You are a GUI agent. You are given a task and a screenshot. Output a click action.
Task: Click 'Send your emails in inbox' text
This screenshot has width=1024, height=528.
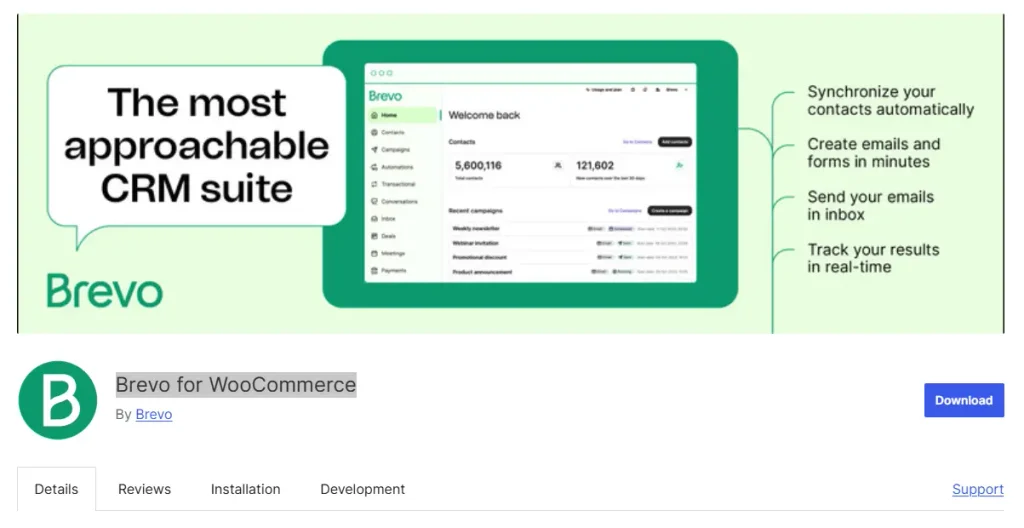point(870,205)
